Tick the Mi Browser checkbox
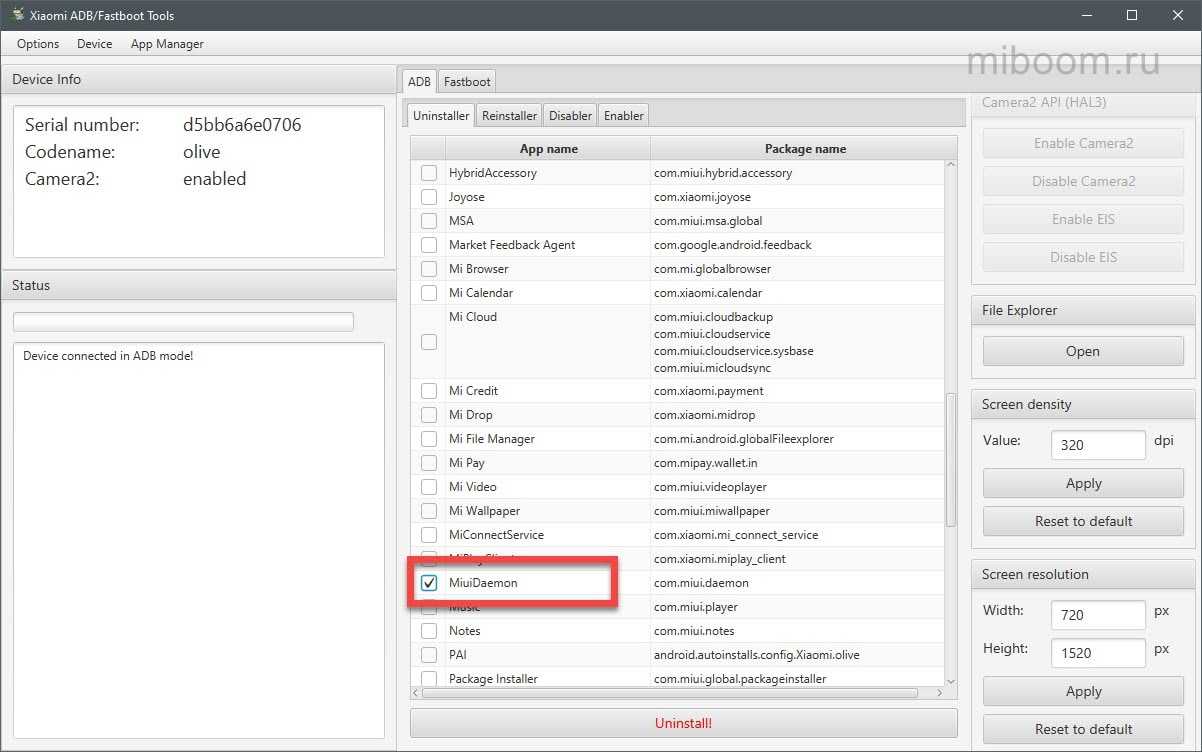1202x752 pixels. pyautogui.click(x=429, y=269)
